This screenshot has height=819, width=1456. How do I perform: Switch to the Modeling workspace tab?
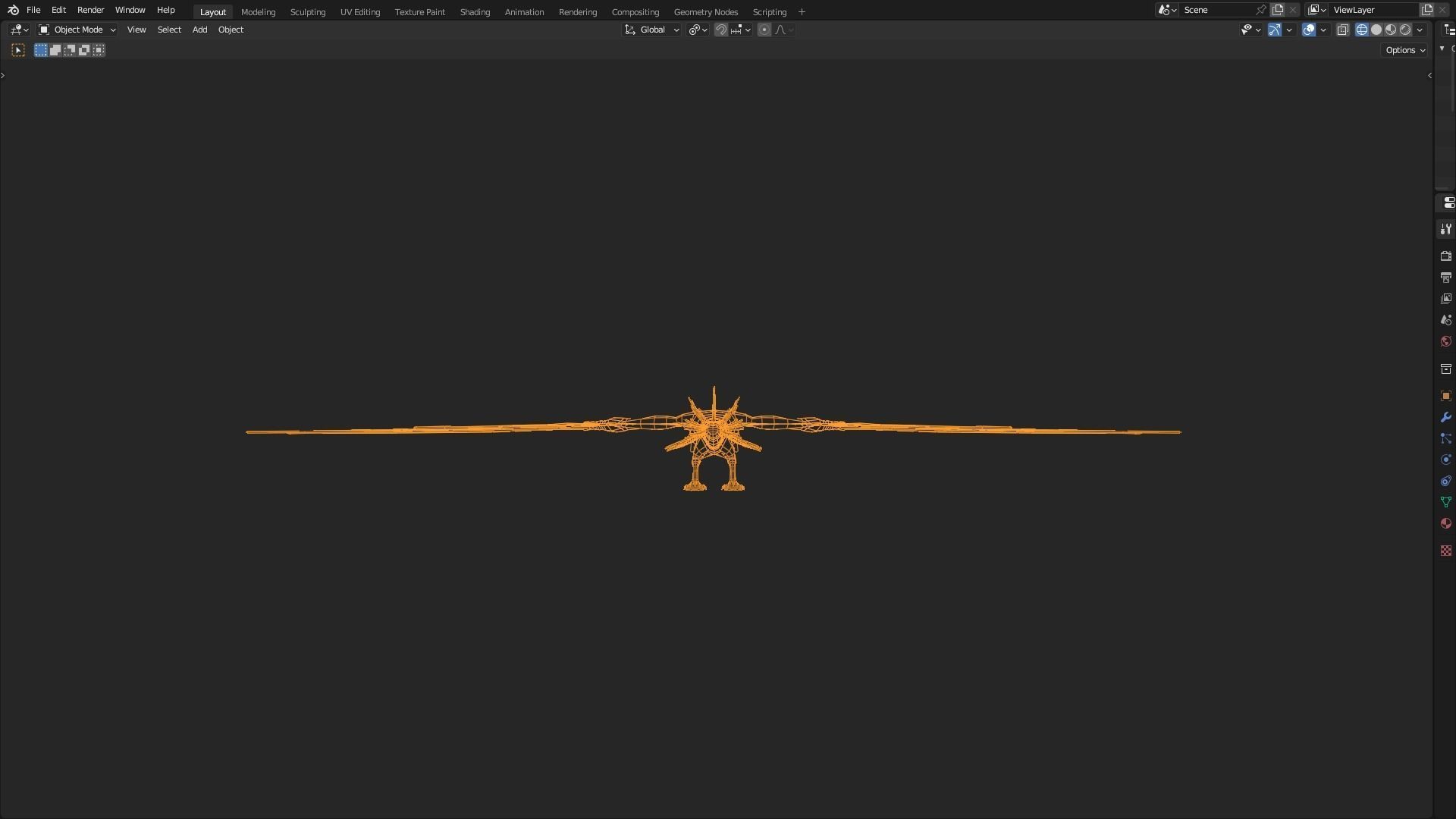click(x=258, y=12)
